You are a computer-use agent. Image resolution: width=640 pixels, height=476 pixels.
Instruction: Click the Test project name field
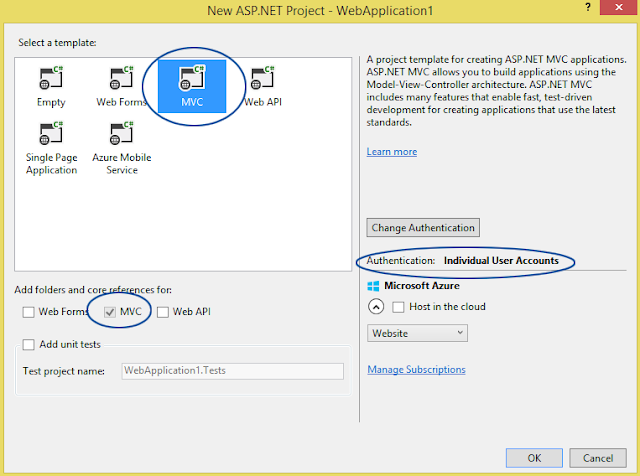tap(232, 371)
